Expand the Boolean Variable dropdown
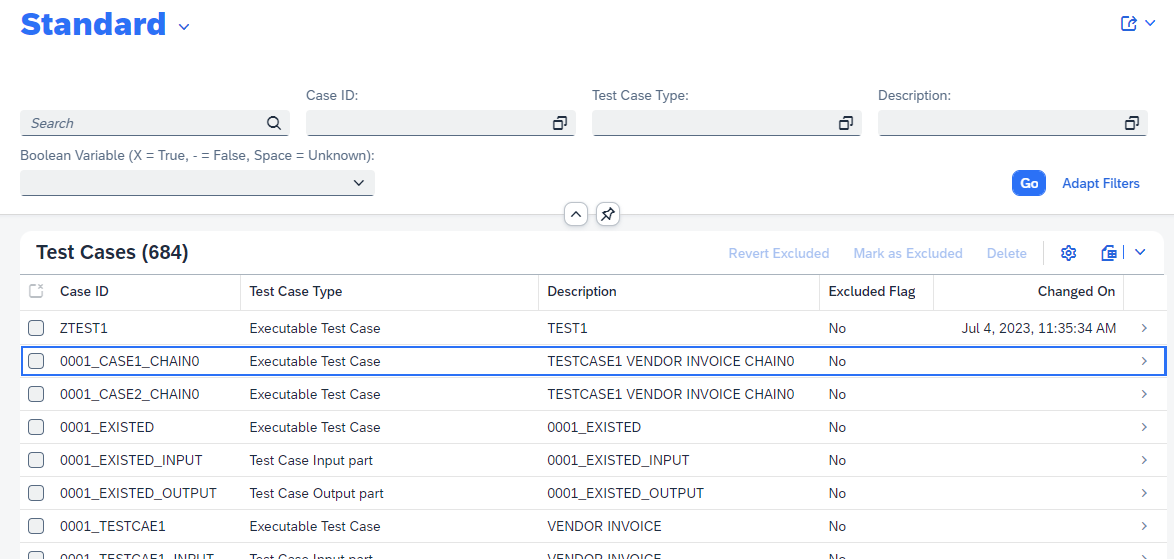Screen dimensions: 1174x559 click(x=359, y=183)
